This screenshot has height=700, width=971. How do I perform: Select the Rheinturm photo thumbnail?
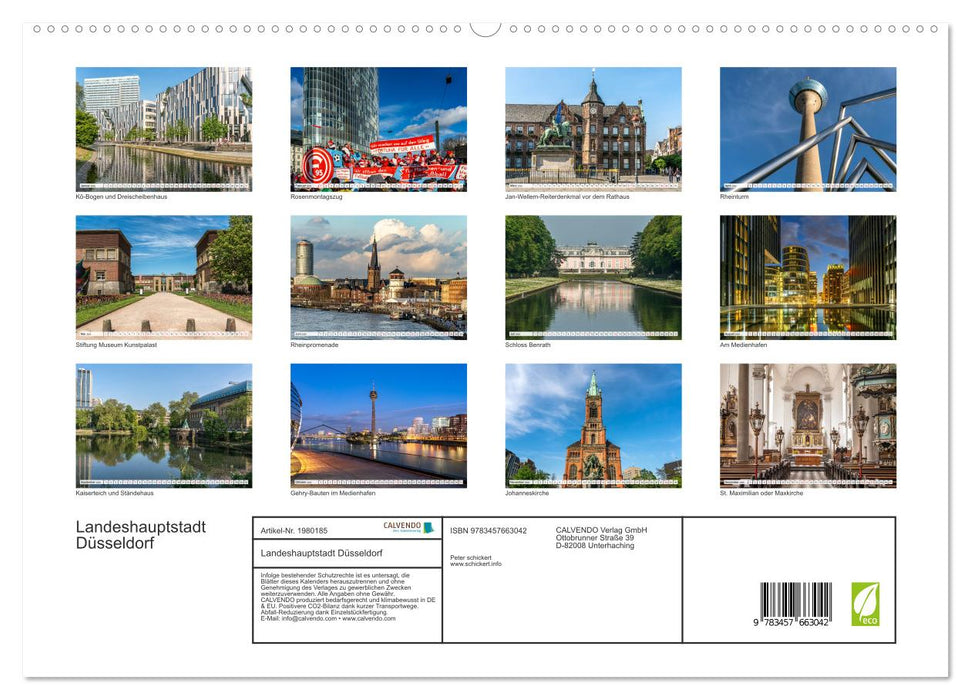click(x=808, y=128)
